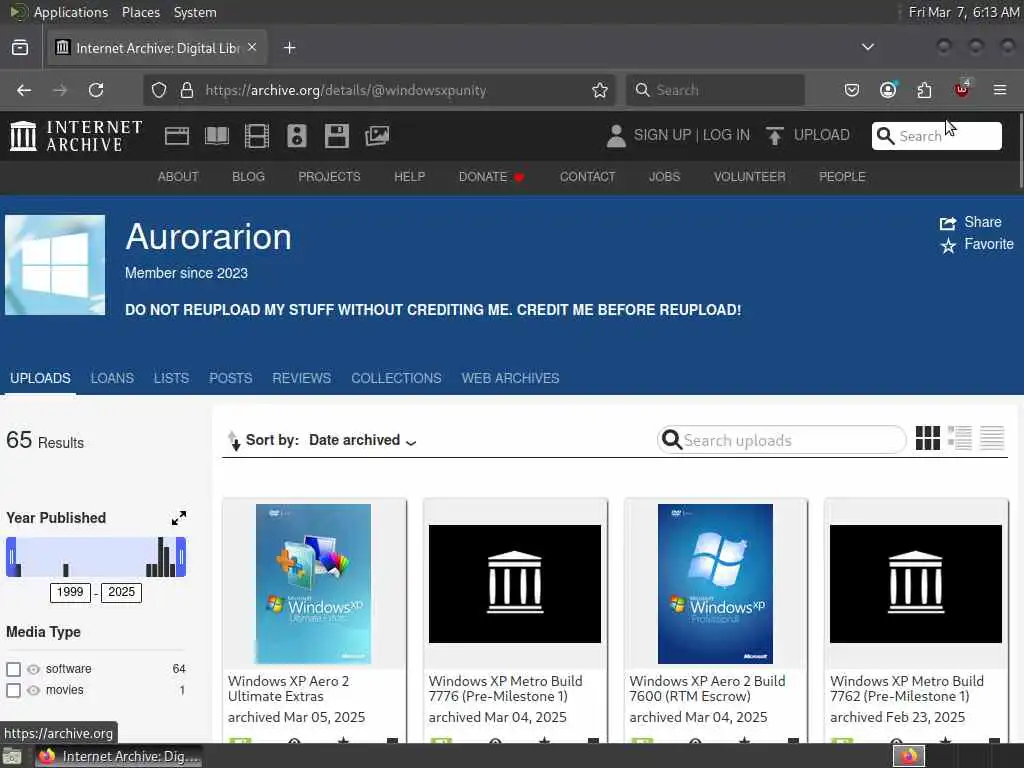Open the images icon in Archive header
Image resolution: width=1024 pixels, height=768 pixels.
(x=377, y=136)
